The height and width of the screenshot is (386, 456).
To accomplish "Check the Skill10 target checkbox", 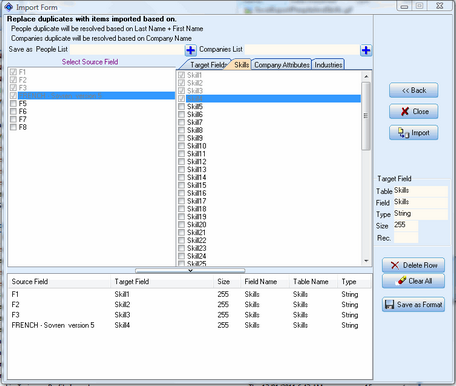I will coord(181,146).
